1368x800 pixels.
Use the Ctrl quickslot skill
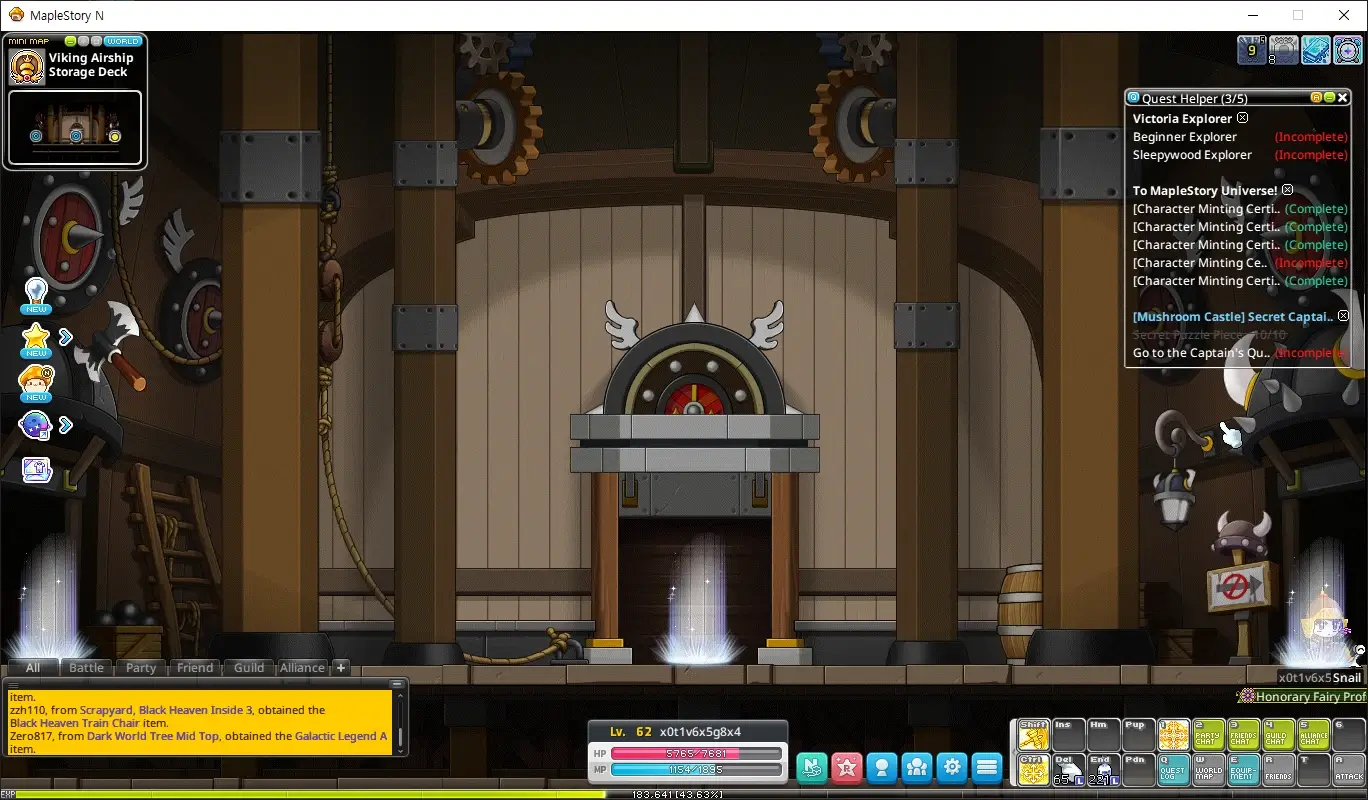tap(1033, 769)
